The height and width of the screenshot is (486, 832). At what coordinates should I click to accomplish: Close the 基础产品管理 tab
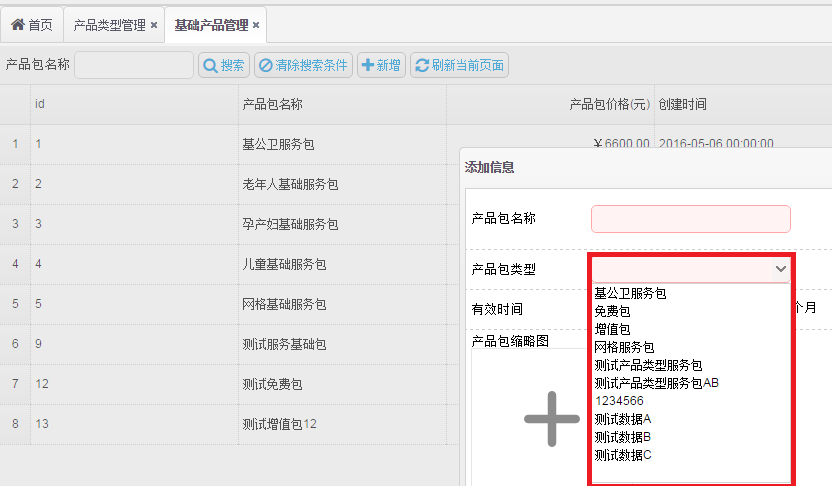point(256,25)
